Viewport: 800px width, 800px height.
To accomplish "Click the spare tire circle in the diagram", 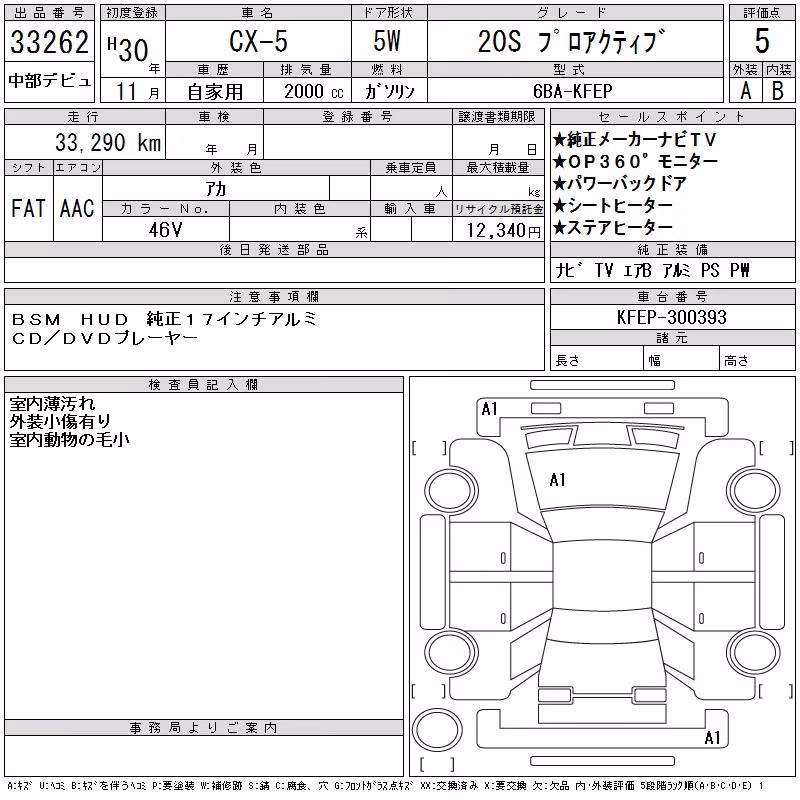I will point(437,729).
